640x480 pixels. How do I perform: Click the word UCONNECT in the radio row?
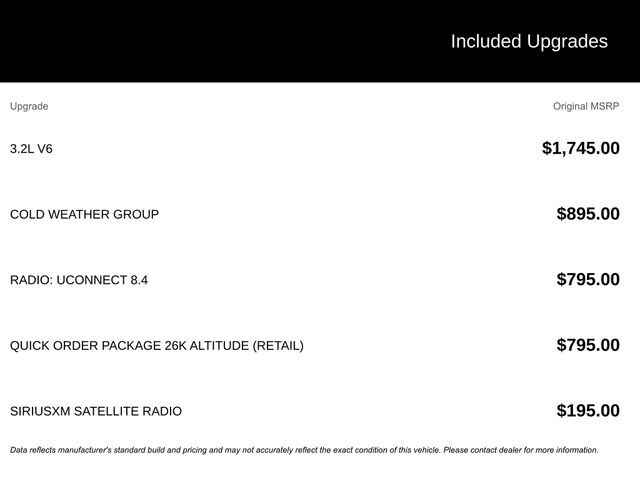click(x=94, y=280)
